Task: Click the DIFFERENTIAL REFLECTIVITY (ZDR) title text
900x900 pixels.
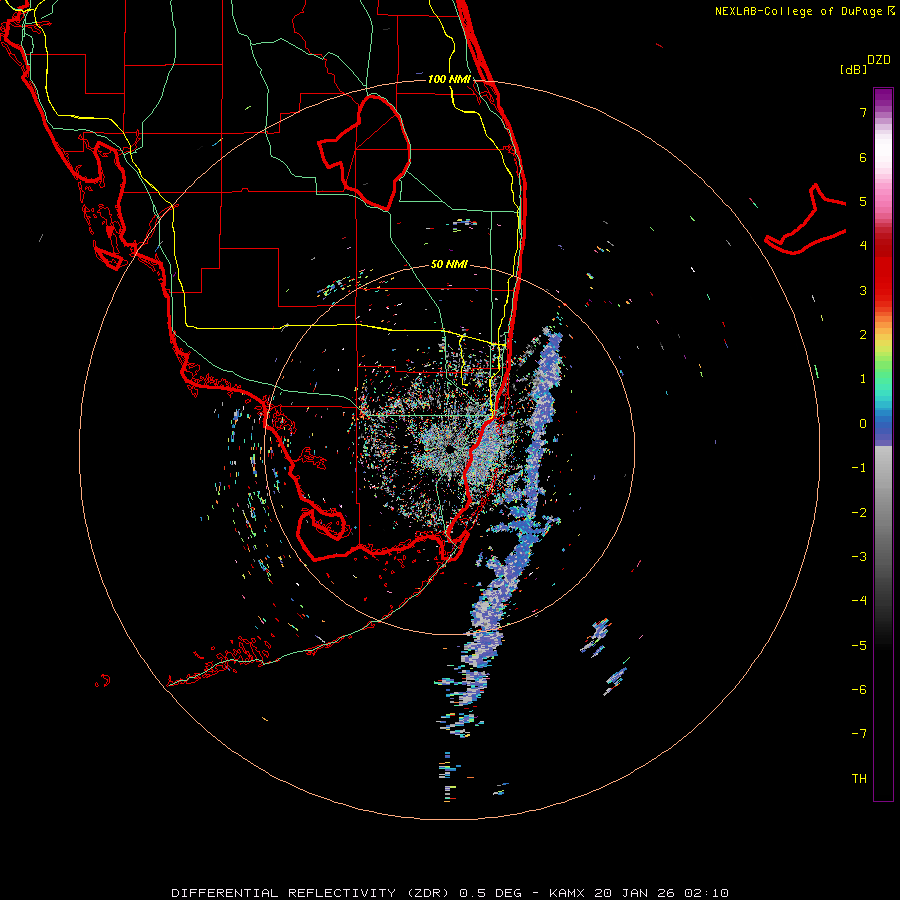Action: tap(312, 893)
